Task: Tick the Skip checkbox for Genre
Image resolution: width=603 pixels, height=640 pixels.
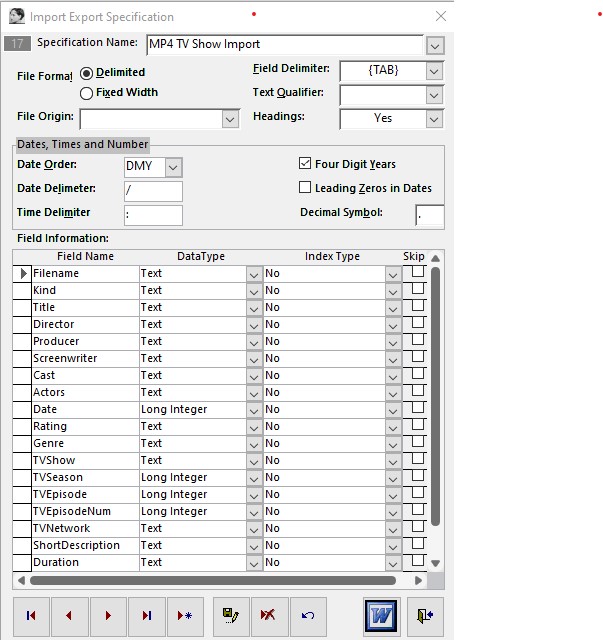Action: click(x=418, y=442)
